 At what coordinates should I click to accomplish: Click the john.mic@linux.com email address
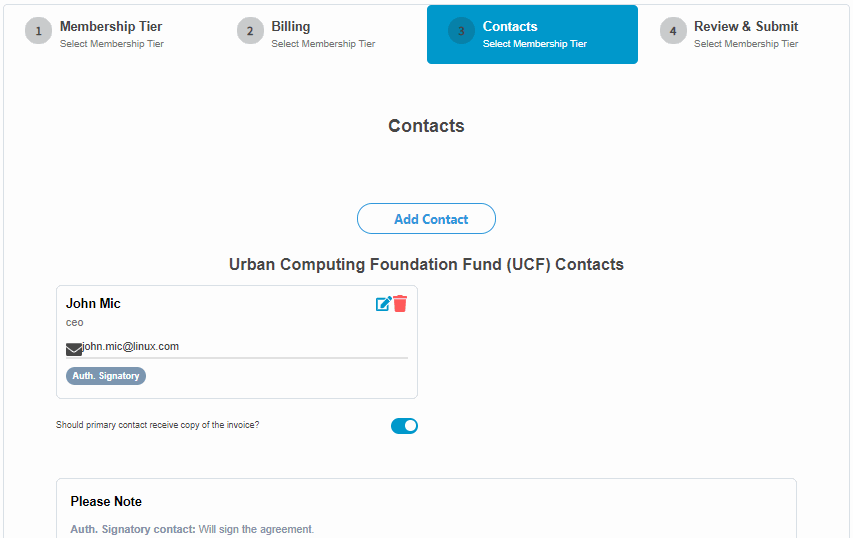(131, 346)
